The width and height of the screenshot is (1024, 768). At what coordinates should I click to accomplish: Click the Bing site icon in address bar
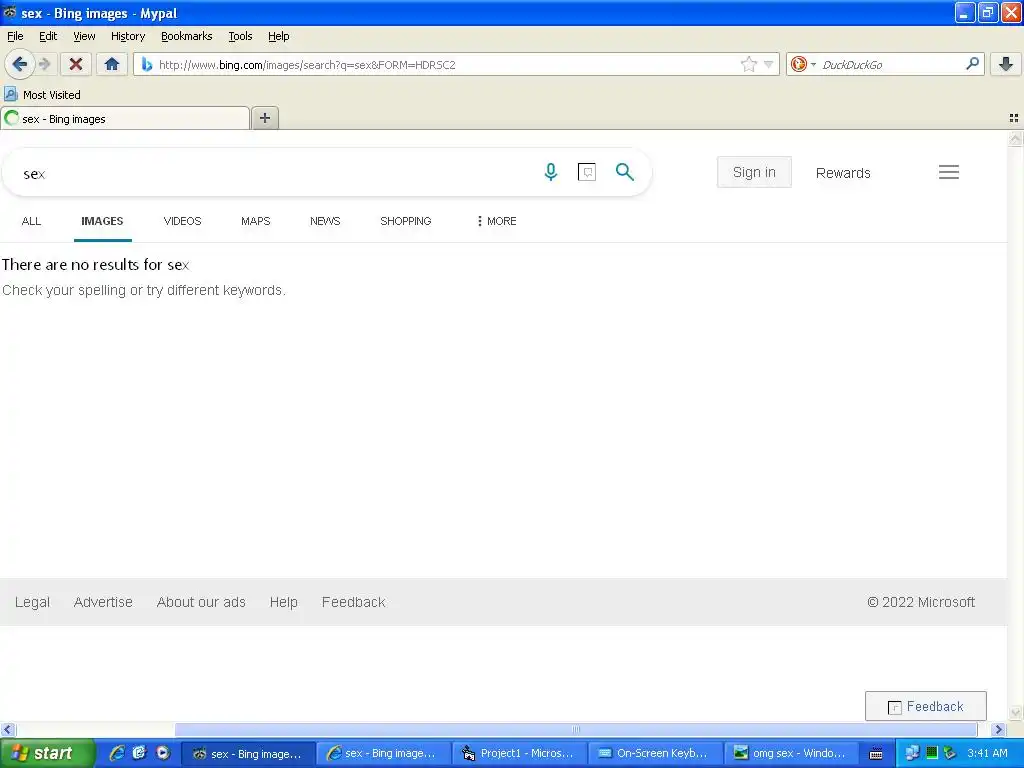pyautogui.click(x=147, y=64)
